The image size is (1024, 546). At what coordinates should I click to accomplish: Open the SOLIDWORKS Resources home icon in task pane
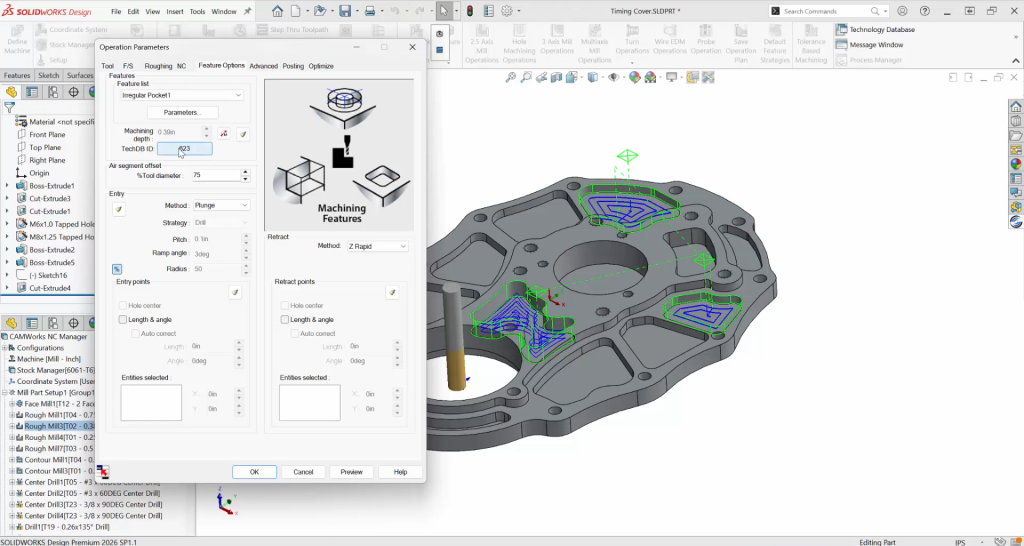tap(1016, 107)
